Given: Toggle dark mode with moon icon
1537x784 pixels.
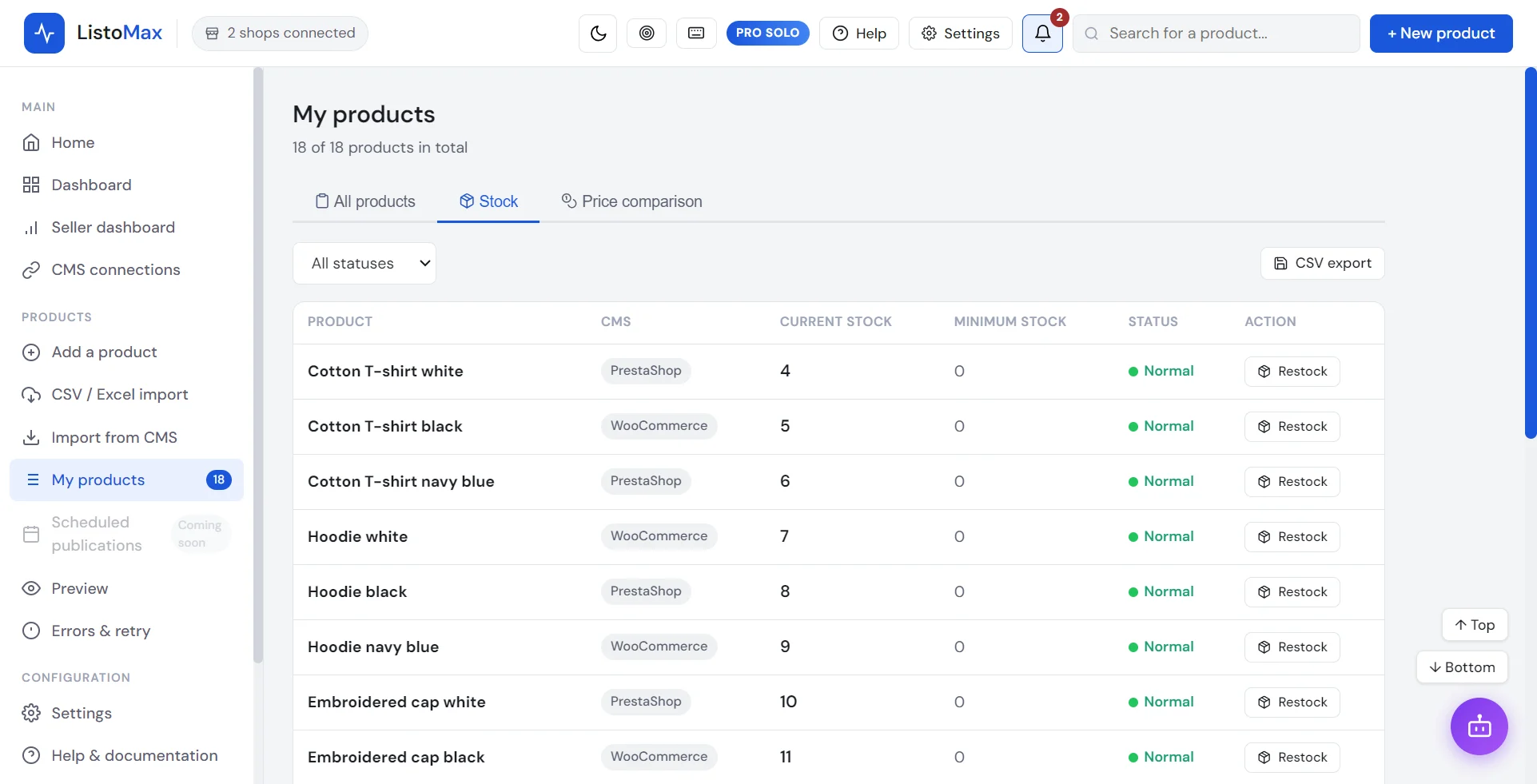Looking at the screenshot, I should tap(598, 34).
